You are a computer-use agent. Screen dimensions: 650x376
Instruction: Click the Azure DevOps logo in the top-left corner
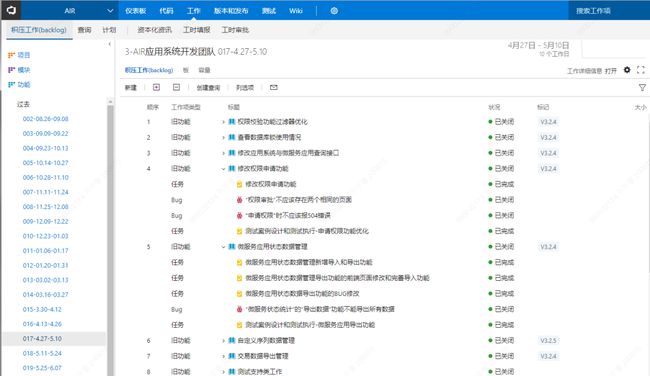(x=11, y=10)
